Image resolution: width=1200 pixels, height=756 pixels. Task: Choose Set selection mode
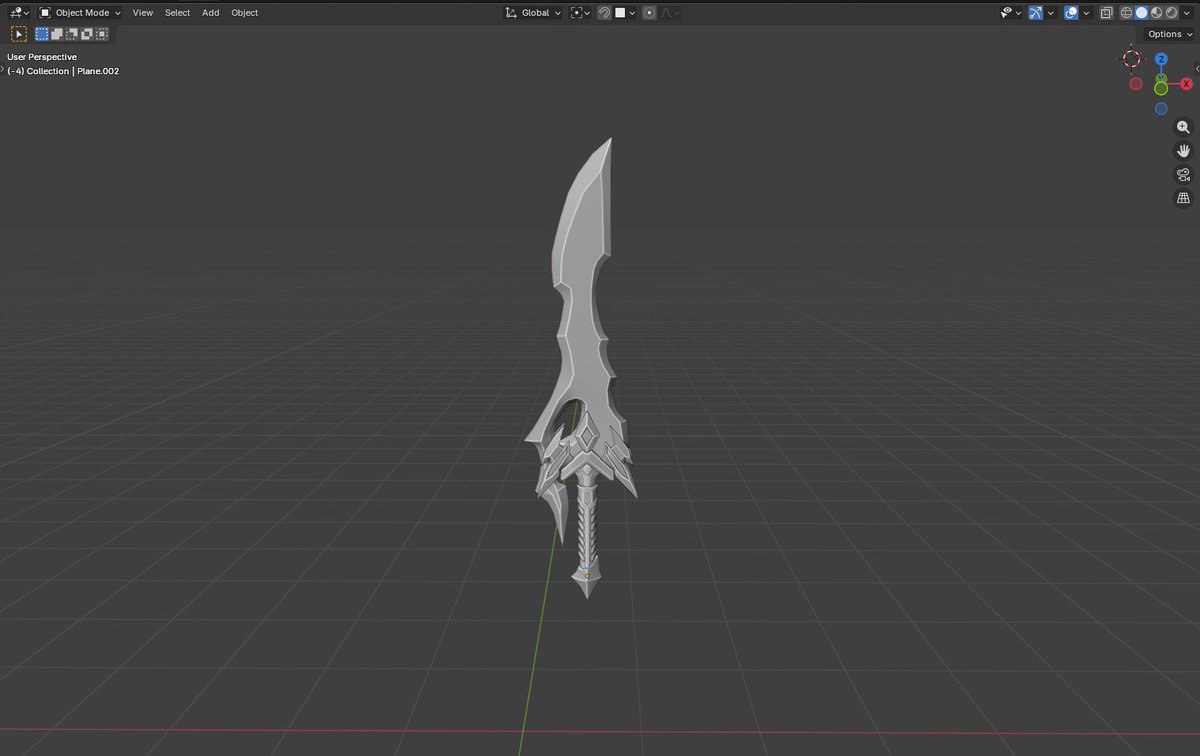[42, 34]
